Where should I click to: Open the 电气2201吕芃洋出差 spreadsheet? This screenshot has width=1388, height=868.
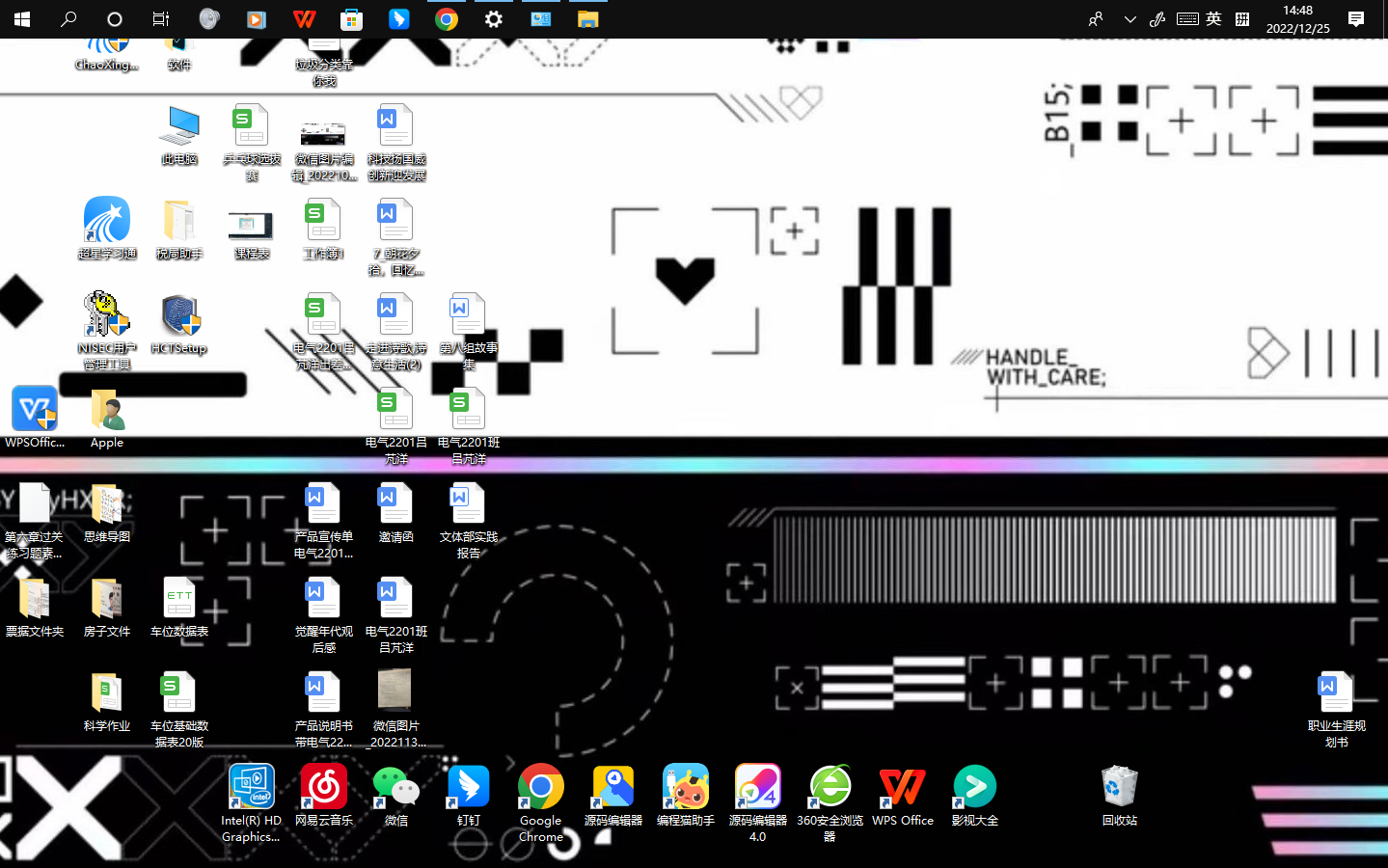[x=324, y=332]
